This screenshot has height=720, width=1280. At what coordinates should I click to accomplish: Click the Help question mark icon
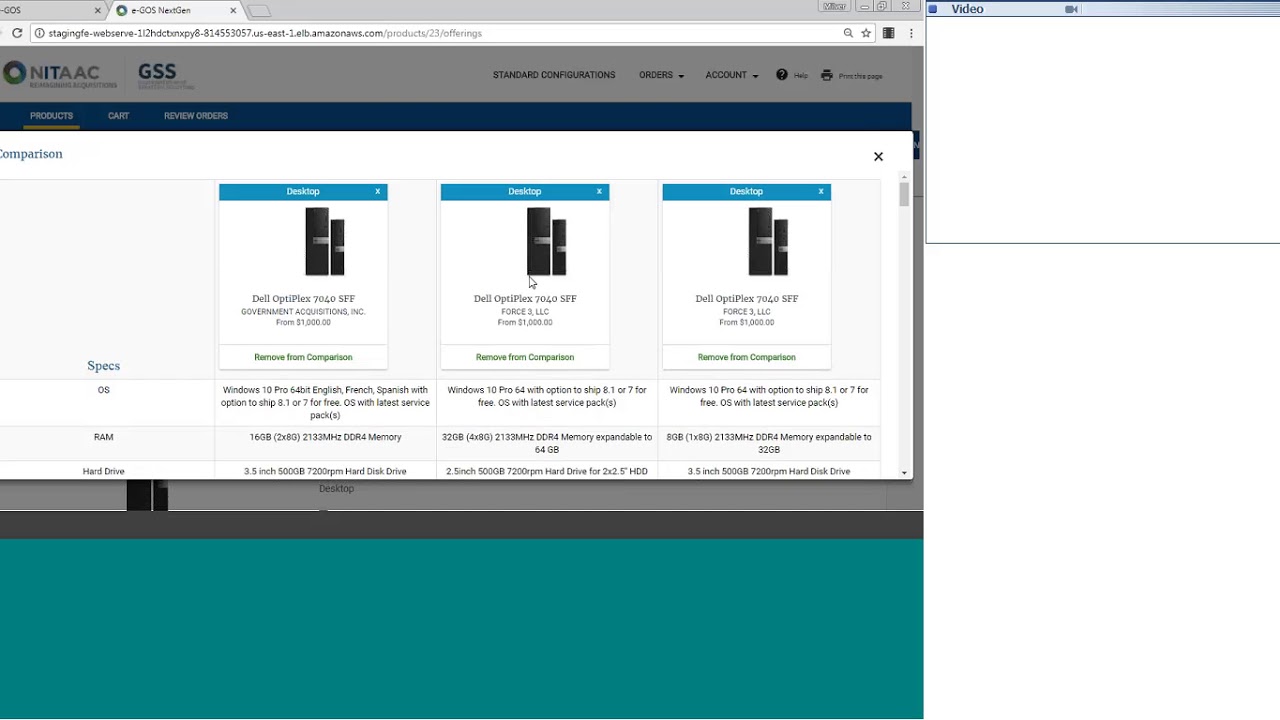tap(782, 75)
